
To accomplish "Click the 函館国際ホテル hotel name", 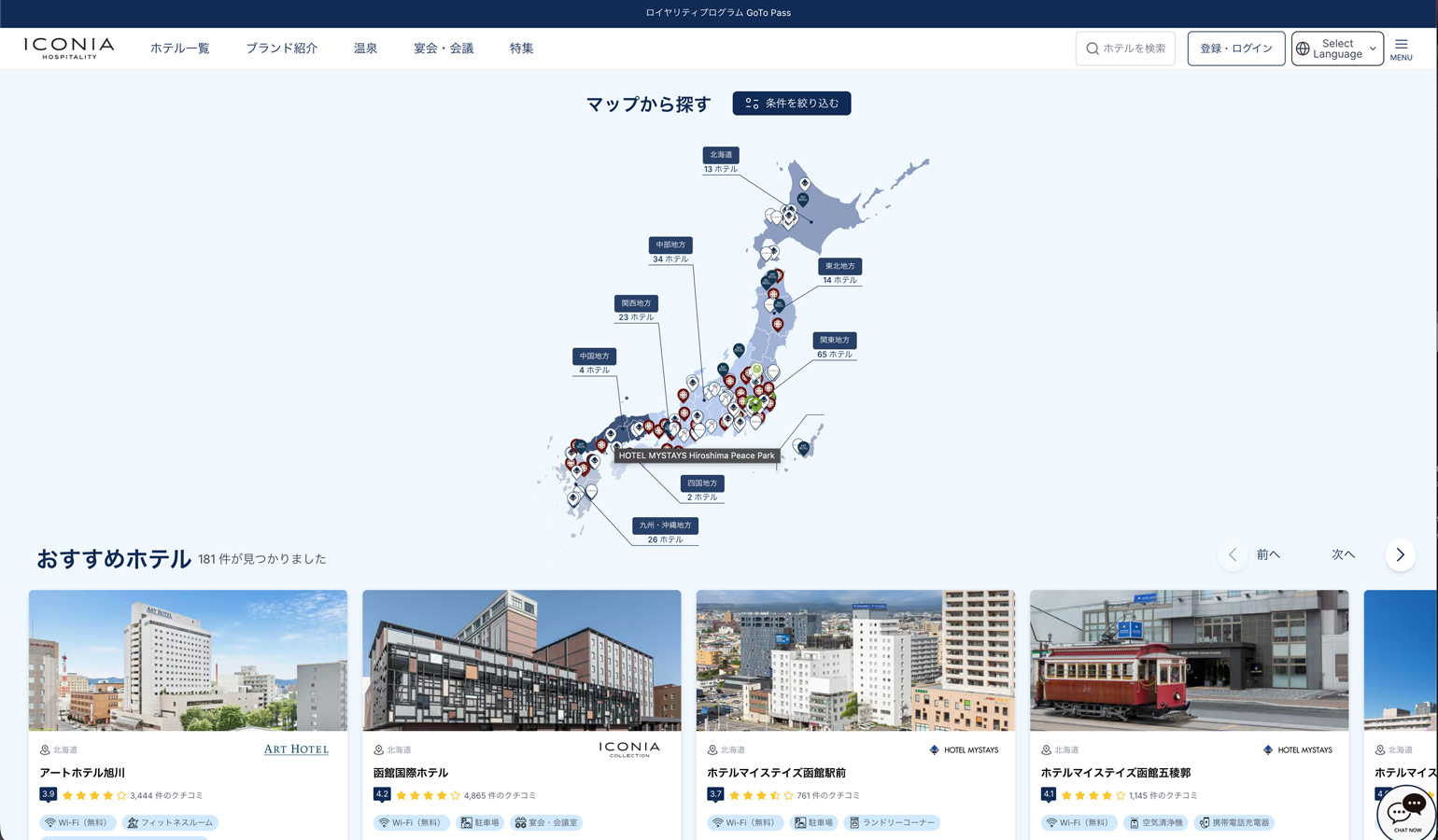I will [x=411, y=773].
